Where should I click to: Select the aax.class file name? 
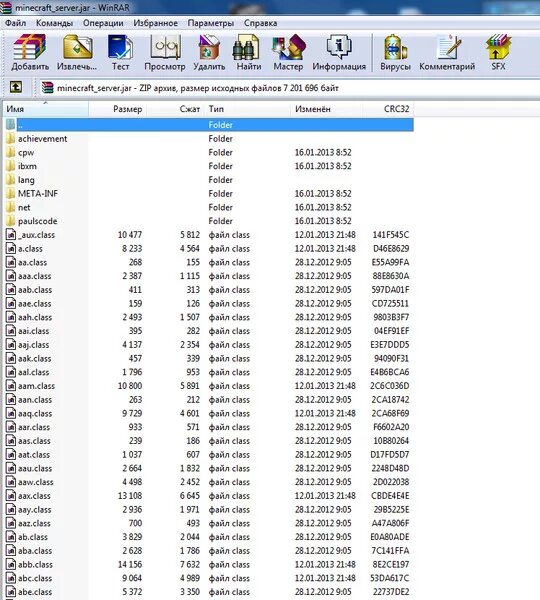(x=34, y=496)
